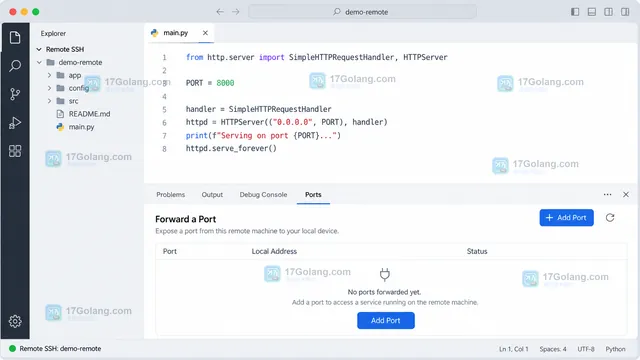Screen dimensions: 640x360
Task: Open the Extensions blocks icon
Action: [15, 151]
